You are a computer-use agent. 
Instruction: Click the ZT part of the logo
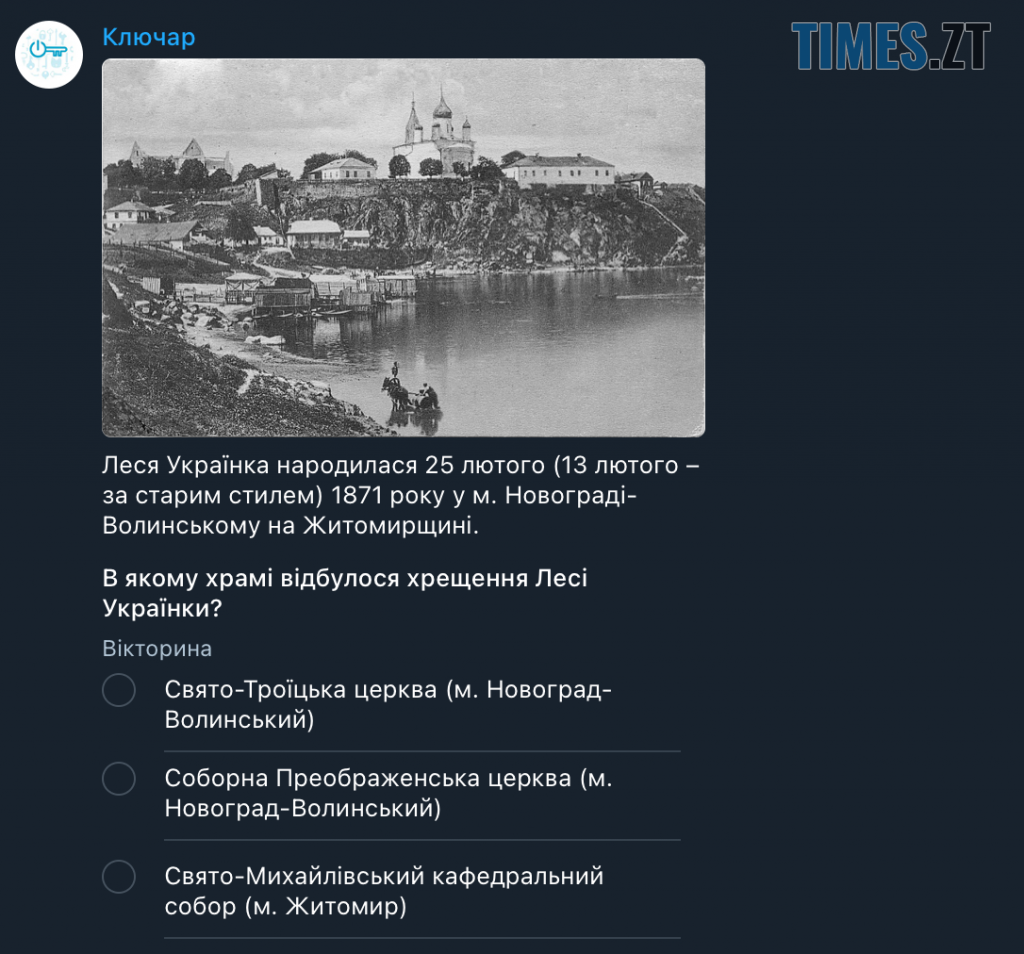pos(965,46)
